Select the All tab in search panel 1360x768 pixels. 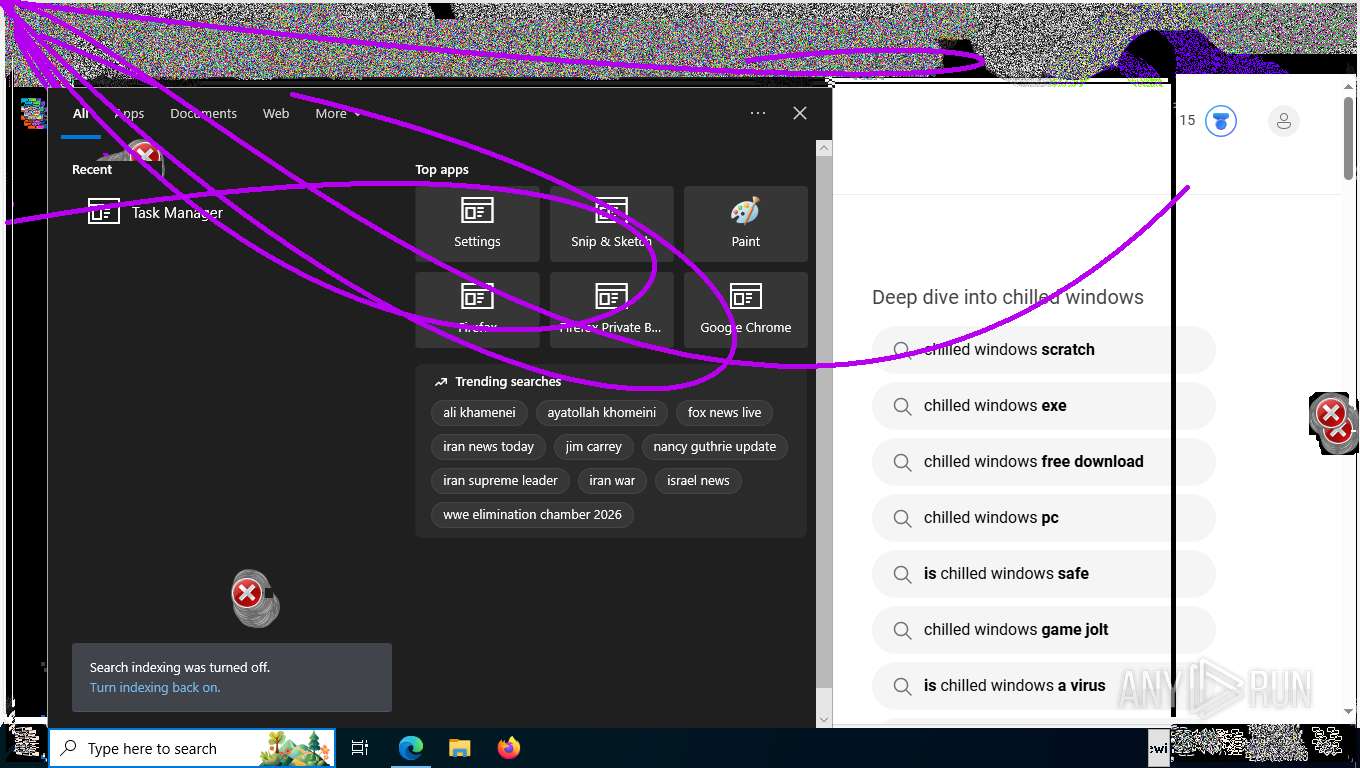coord(81,114)
